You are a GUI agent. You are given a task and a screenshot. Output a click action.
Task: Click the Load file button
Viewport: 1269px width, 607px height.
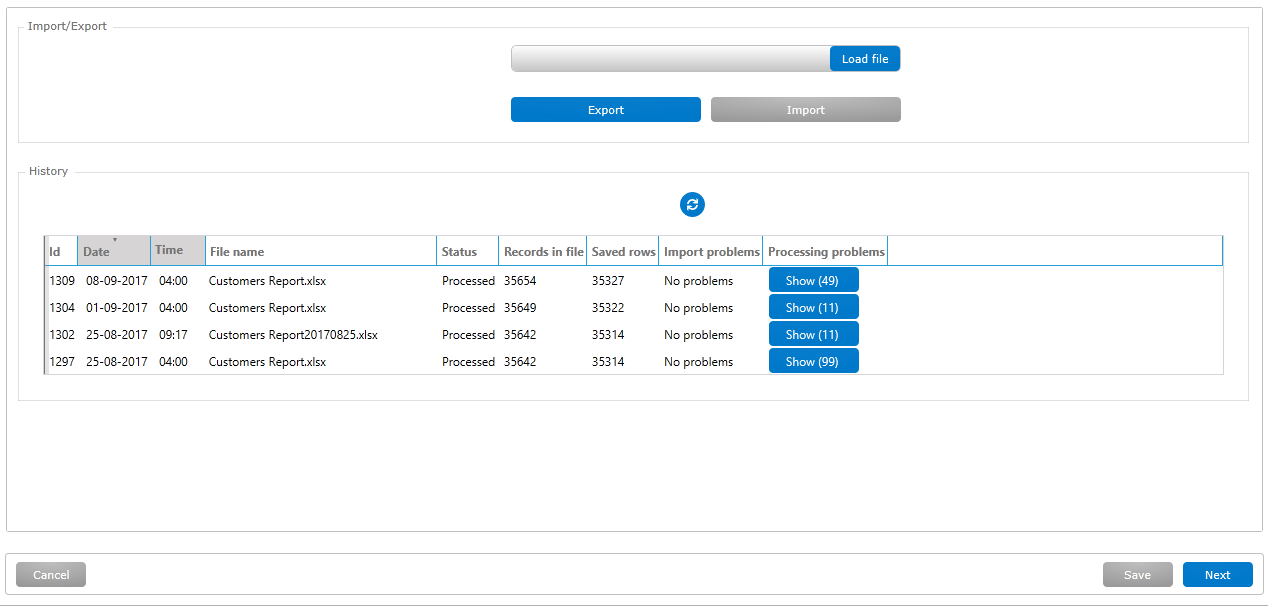[864, 59]
